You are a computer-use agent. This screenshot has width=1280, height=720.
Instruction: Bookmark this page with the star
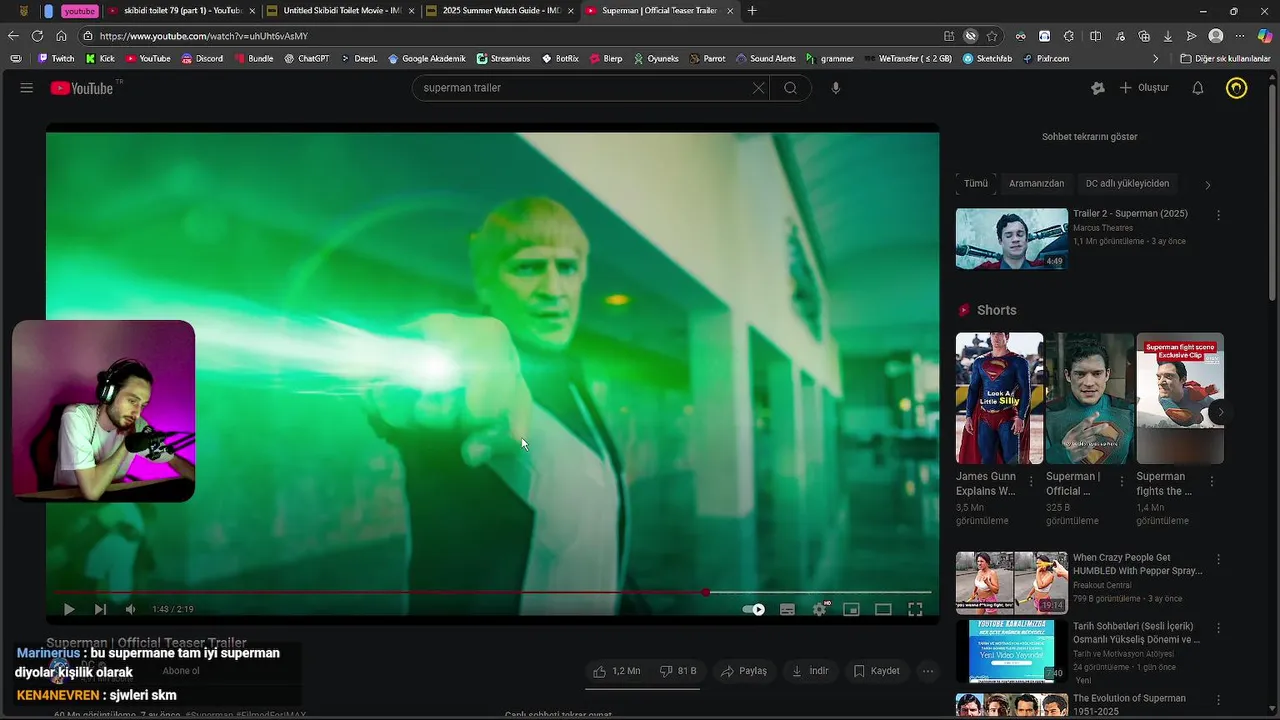coord(992,36)
